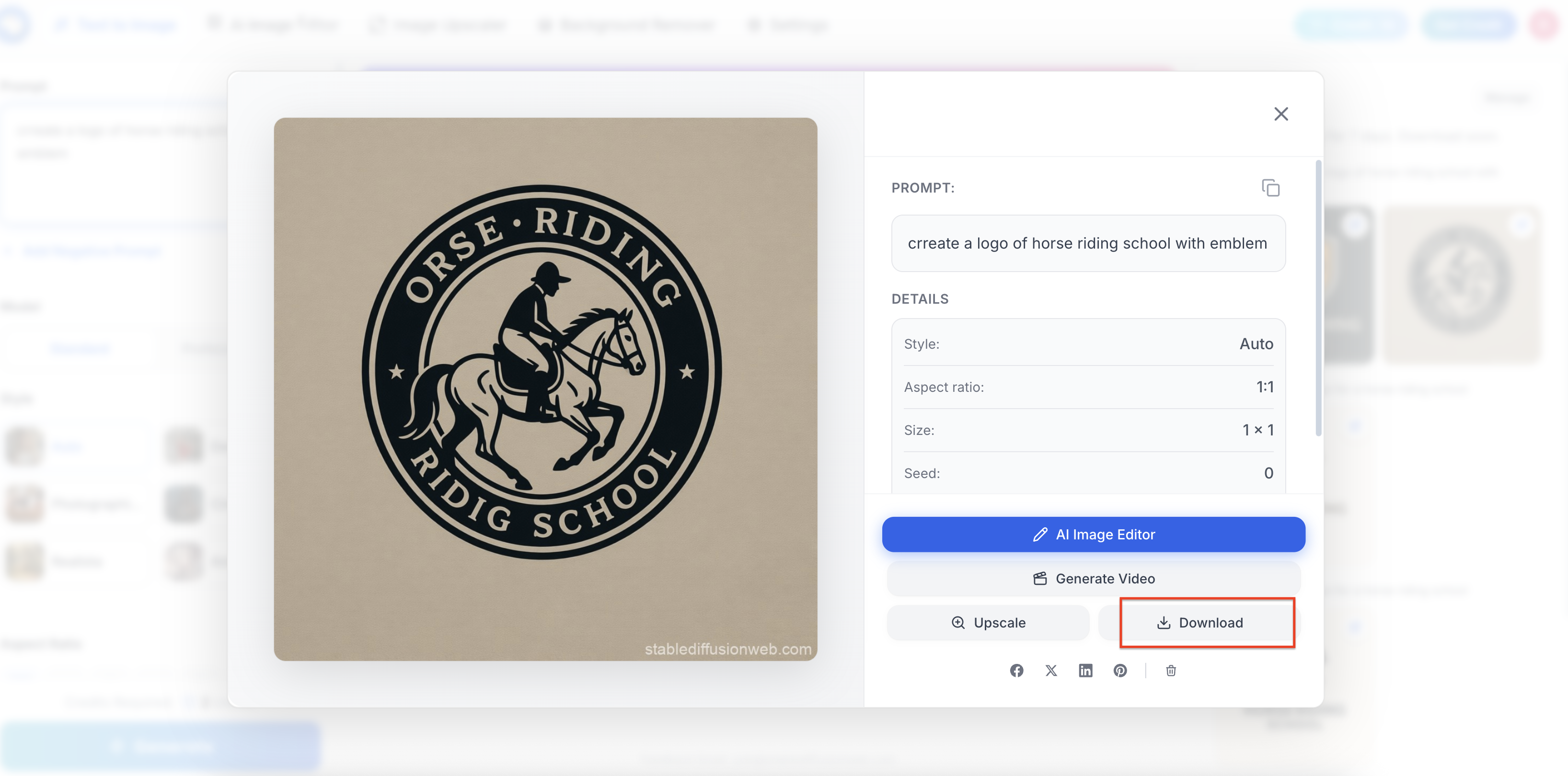Share the generated image to Facebook
Screen dimensions: 1568x776
click(1016, 670)
